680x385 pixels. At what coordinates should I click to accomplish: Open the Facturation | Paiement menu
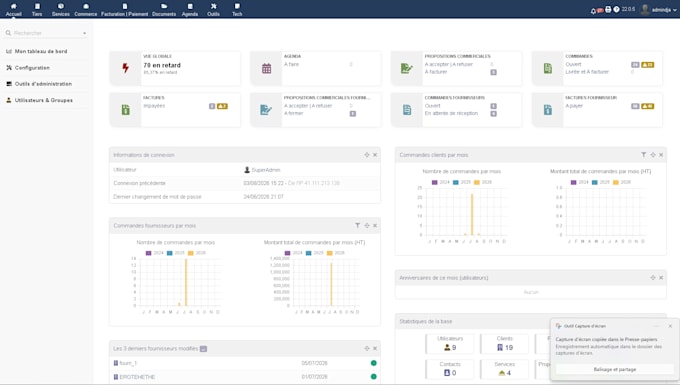[x=124, y=10]
